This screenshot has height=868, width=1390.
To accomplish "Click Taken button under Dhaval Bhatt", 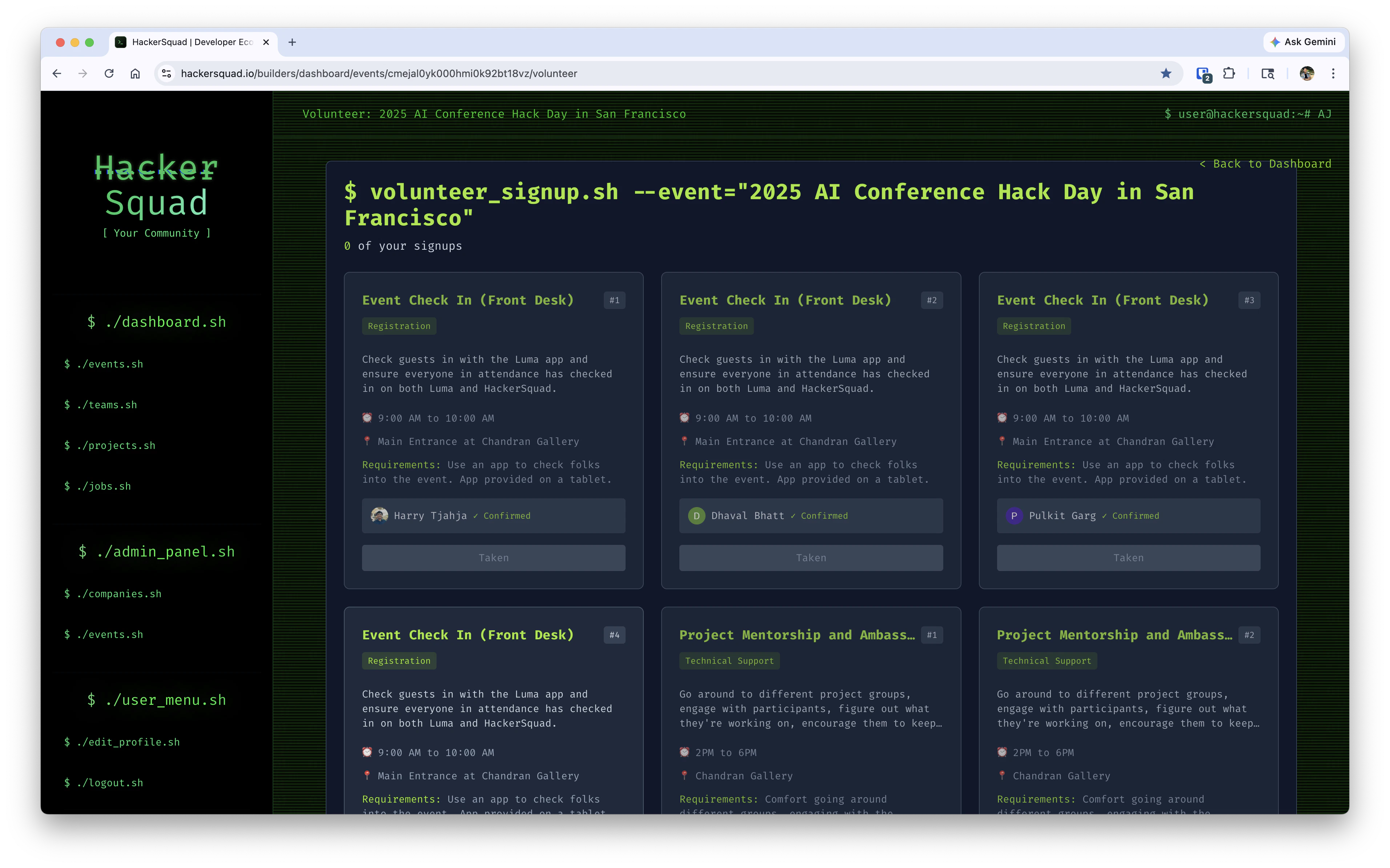I will tap(811, 558).
